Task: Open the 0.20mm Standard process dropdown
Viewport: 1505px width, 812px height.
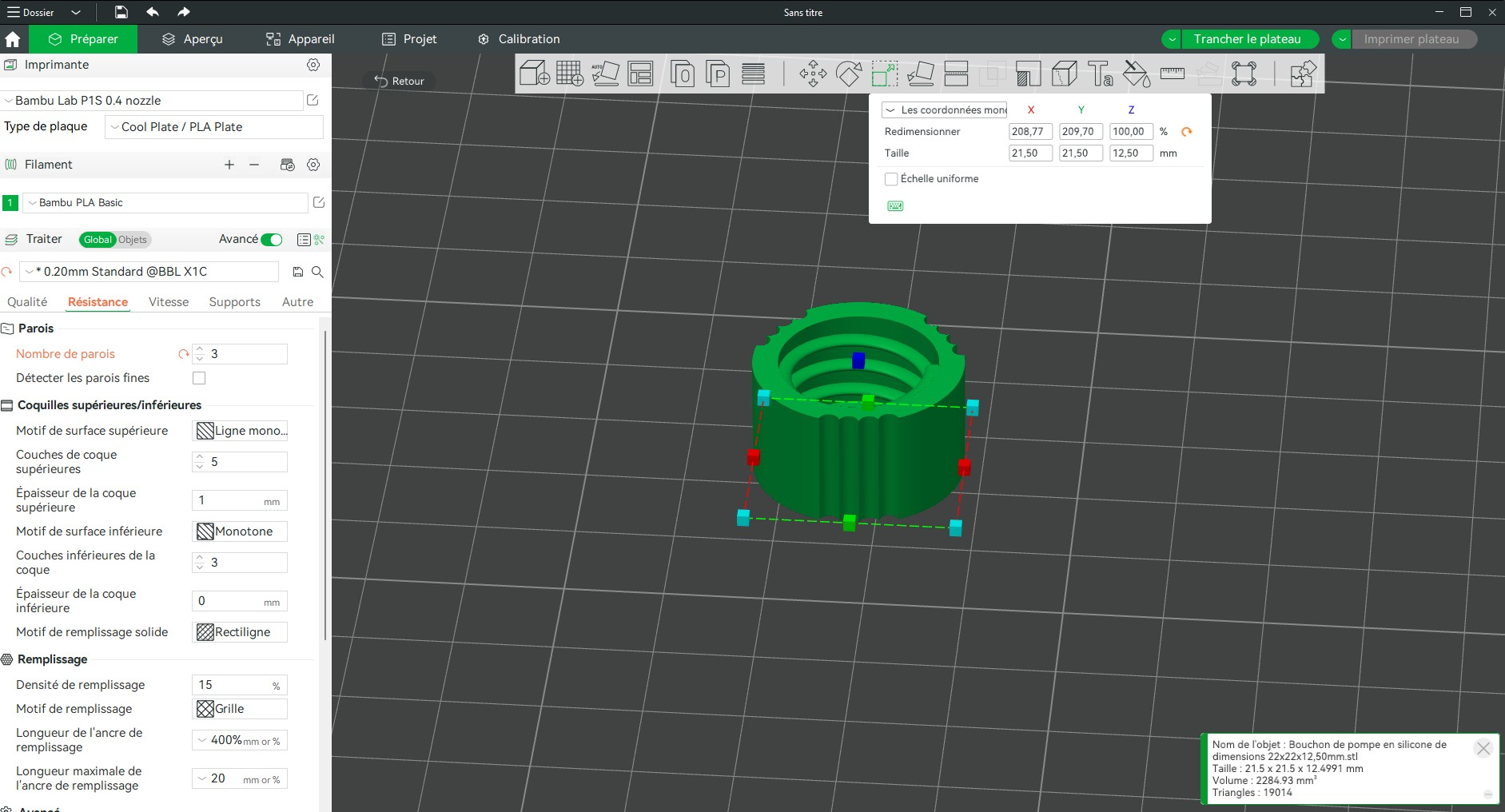Action: pyautogui.click(x=149, y=272)
